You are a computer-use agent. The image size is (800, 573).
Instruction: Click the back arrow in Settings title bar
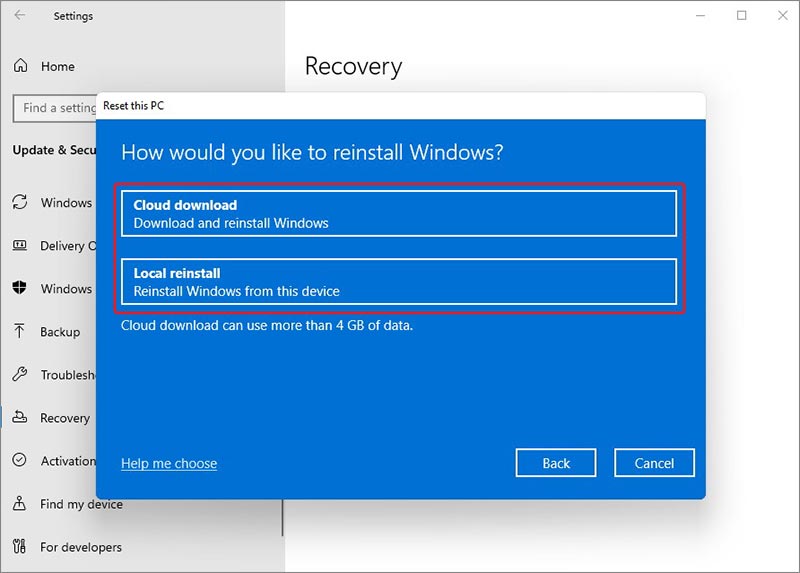(20, 15)
